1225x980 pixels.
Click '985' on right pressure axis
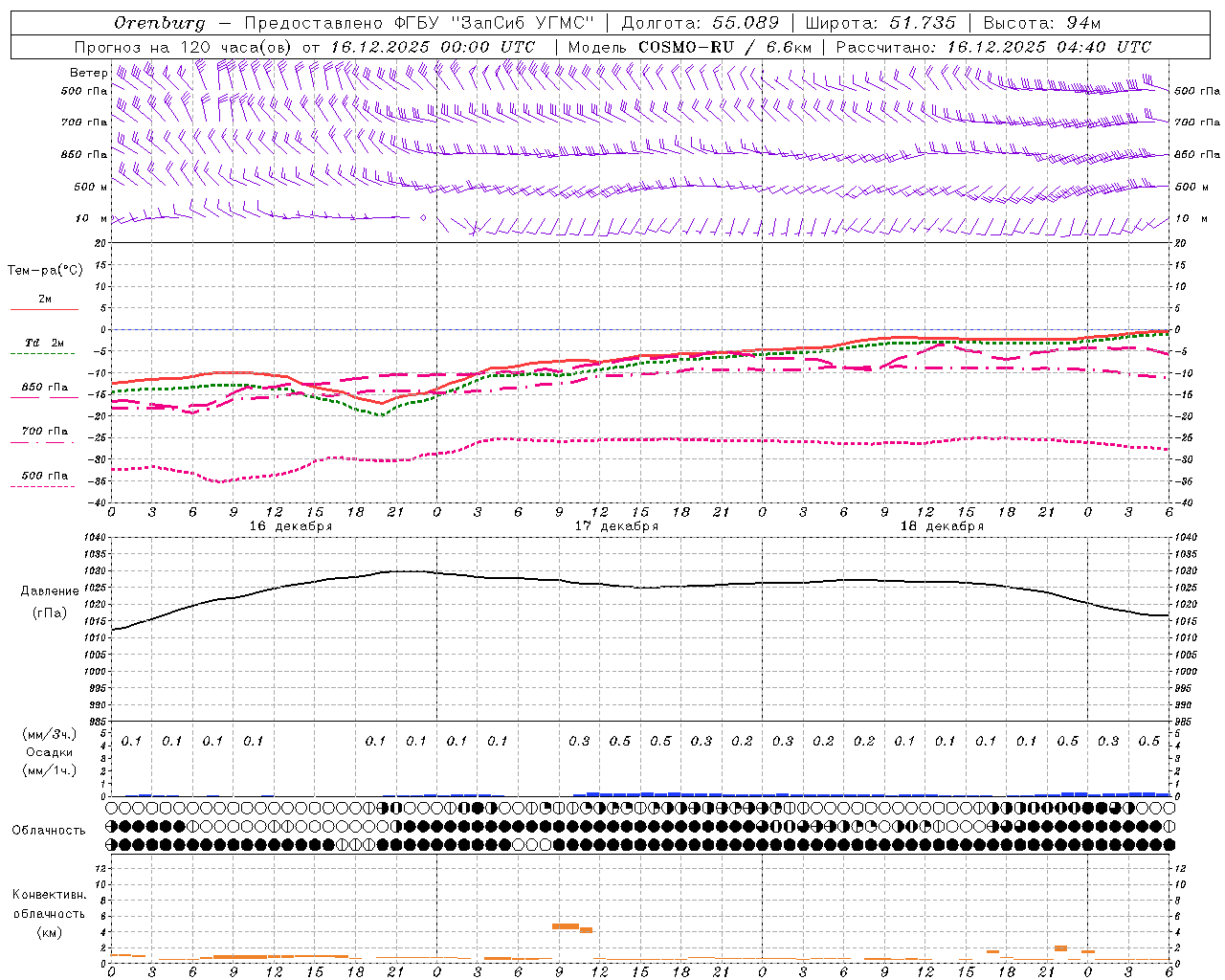[1185, 722]
